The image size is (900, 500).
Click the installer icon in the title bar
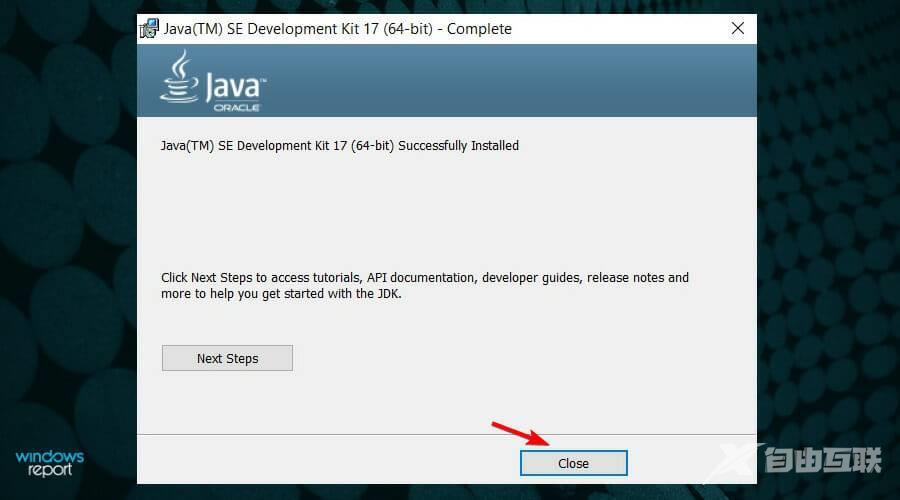149,29
